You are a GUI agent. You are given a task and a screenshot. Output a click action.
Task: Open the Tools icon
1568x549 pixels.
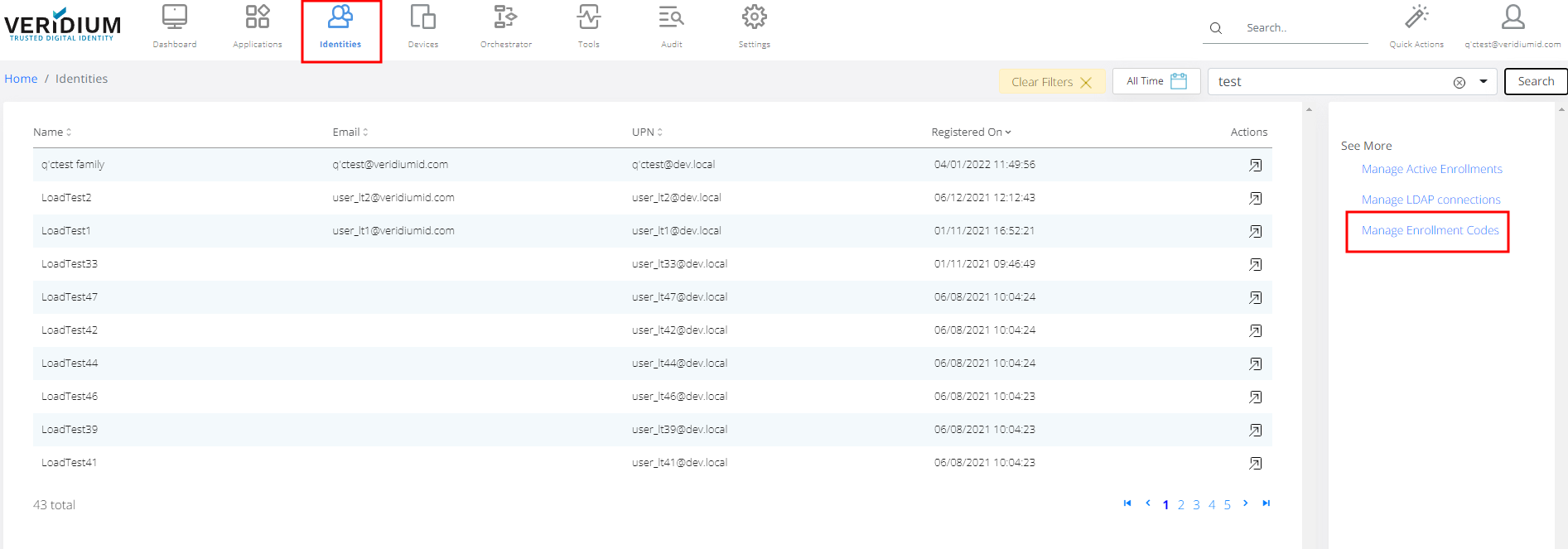coord(589,18)
